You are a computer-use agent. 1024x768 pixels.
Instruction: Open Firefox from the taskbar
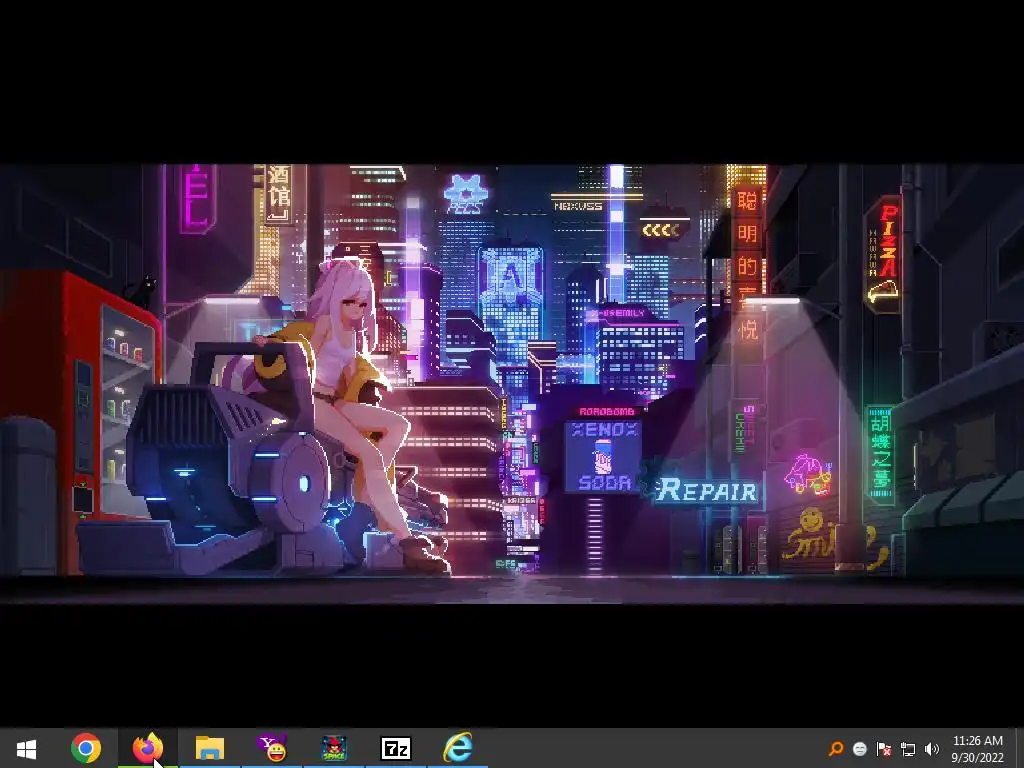pos(148,748)
